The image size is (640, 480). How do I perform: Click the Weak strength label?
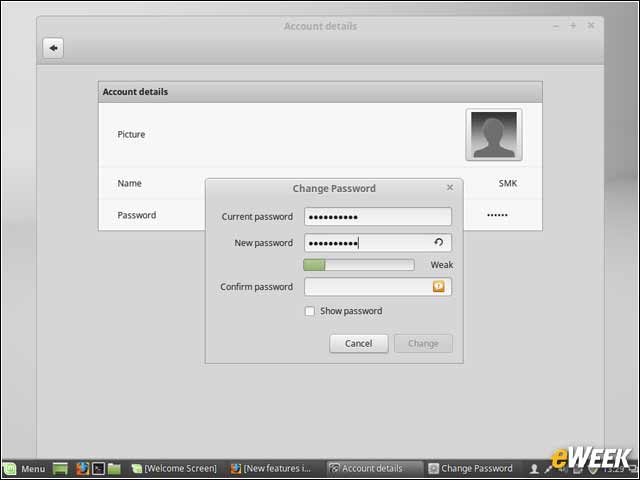[442, 265]
